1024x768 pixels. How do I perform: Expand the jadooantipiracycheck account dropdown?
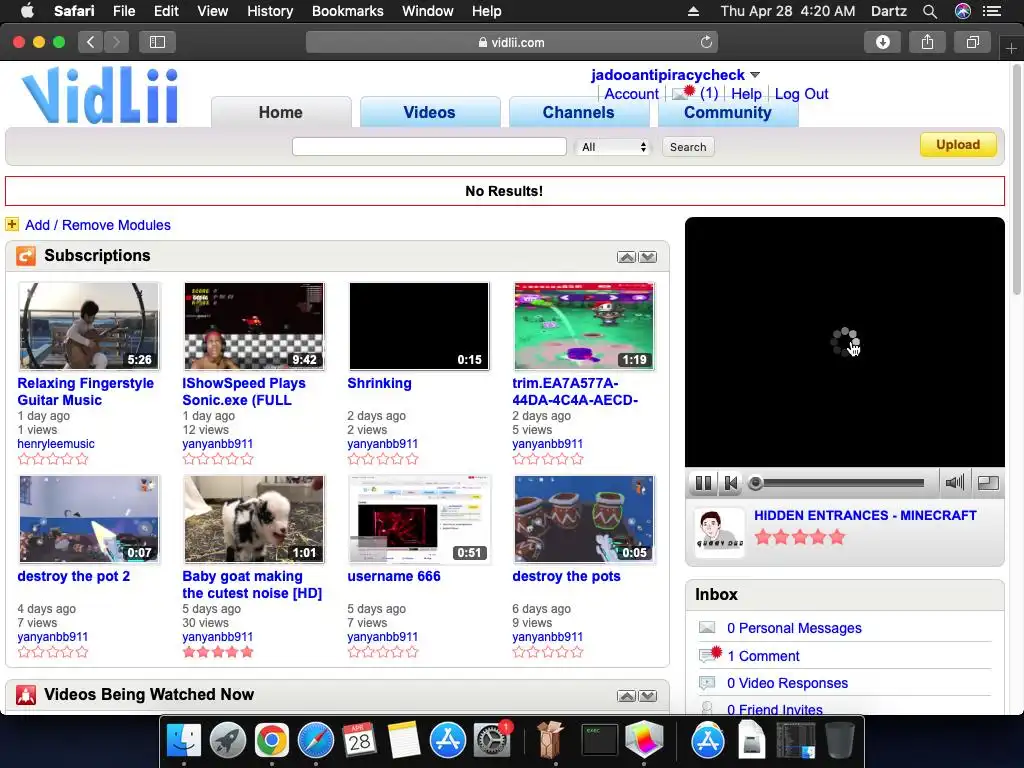(x=755, y=75)
